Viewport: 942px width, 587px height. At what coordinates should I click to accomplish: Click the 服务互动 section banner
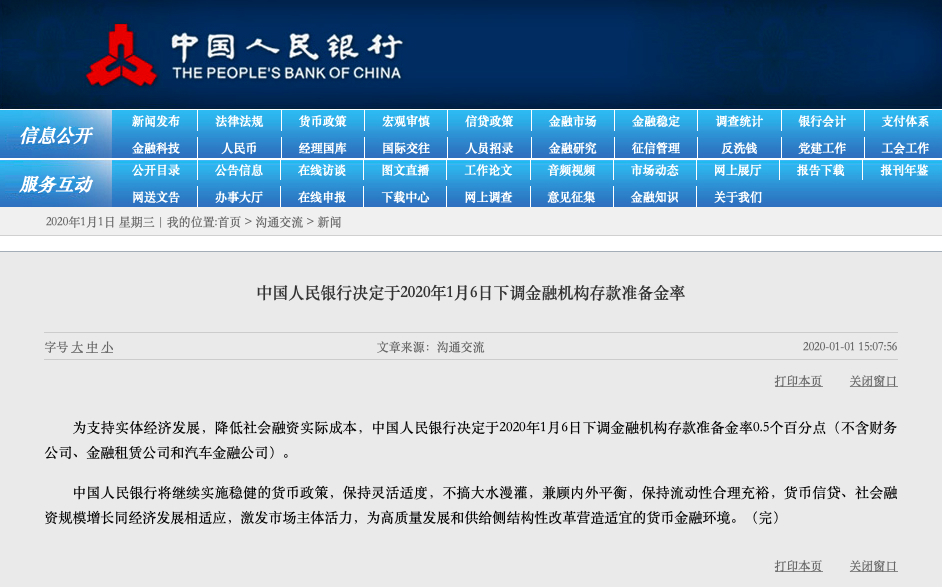click(x=55, y=184)
